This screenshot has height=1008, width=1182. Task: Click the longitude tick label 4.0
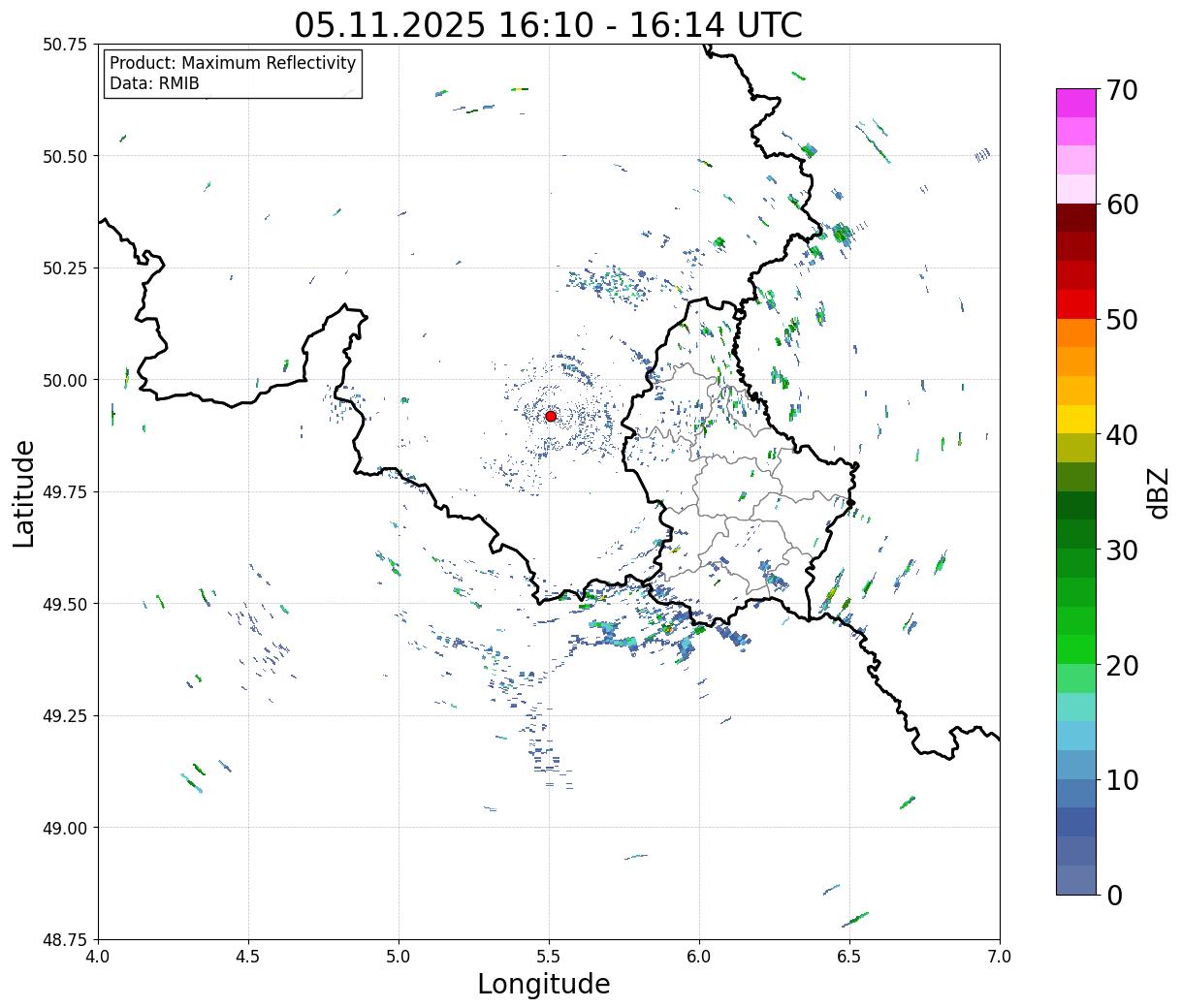(98, 957)
